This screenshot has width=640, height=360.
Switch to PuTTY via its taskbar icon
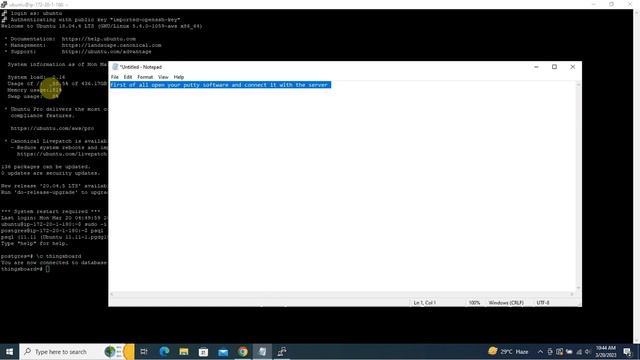tap(282, 351)
